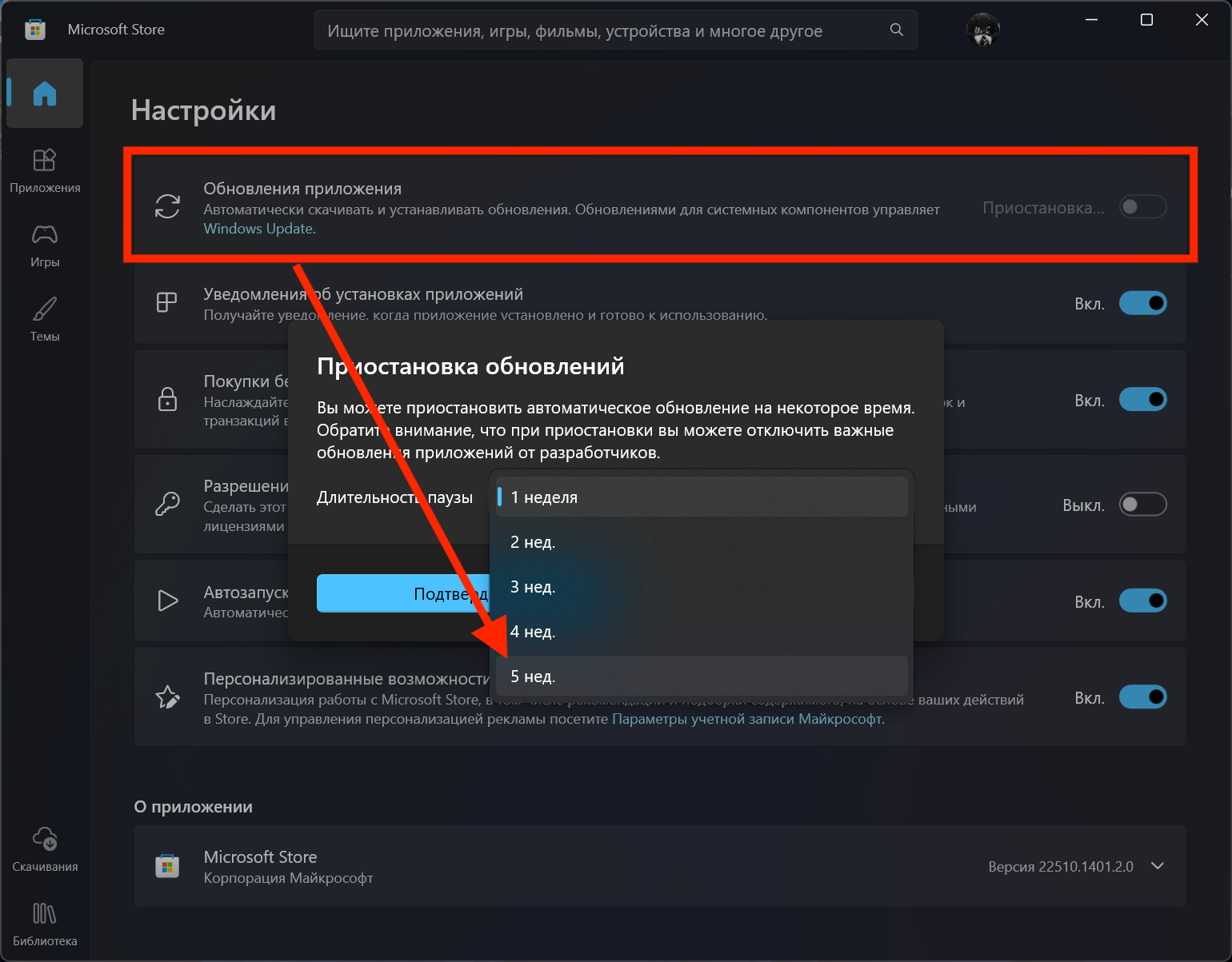Go to the Home section in the sidebar
This screenshot has height=962, width=1232.
click(x=45, y=94)
